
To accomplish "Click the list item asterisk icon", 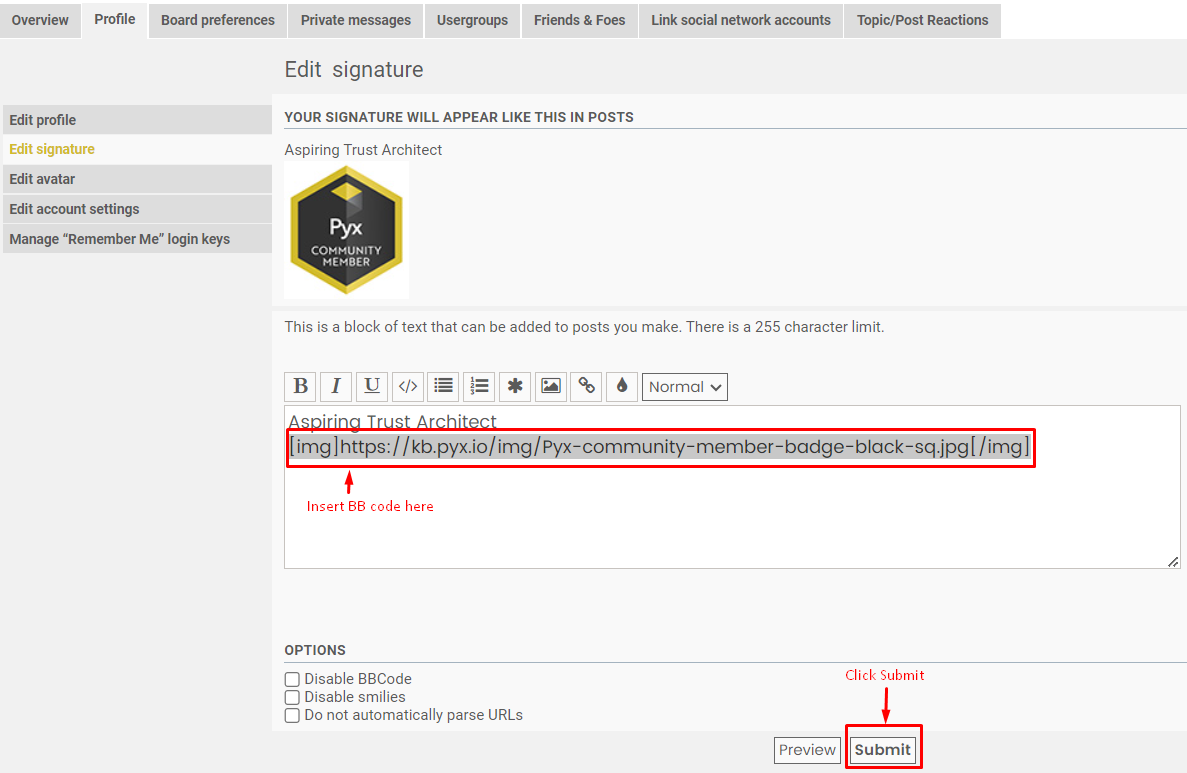I will (x=515, y=387).
